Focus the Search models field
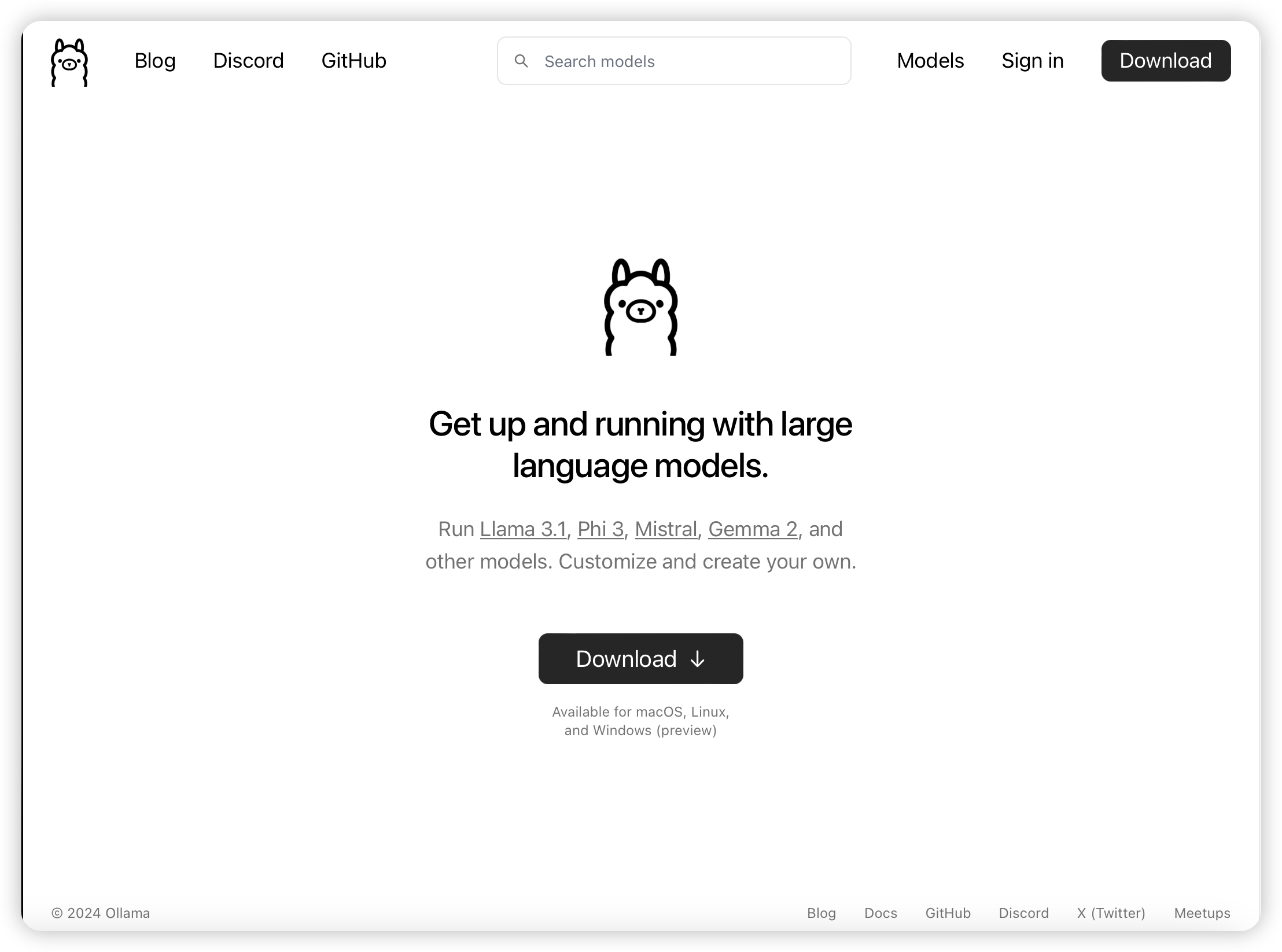 pos(674,61)
